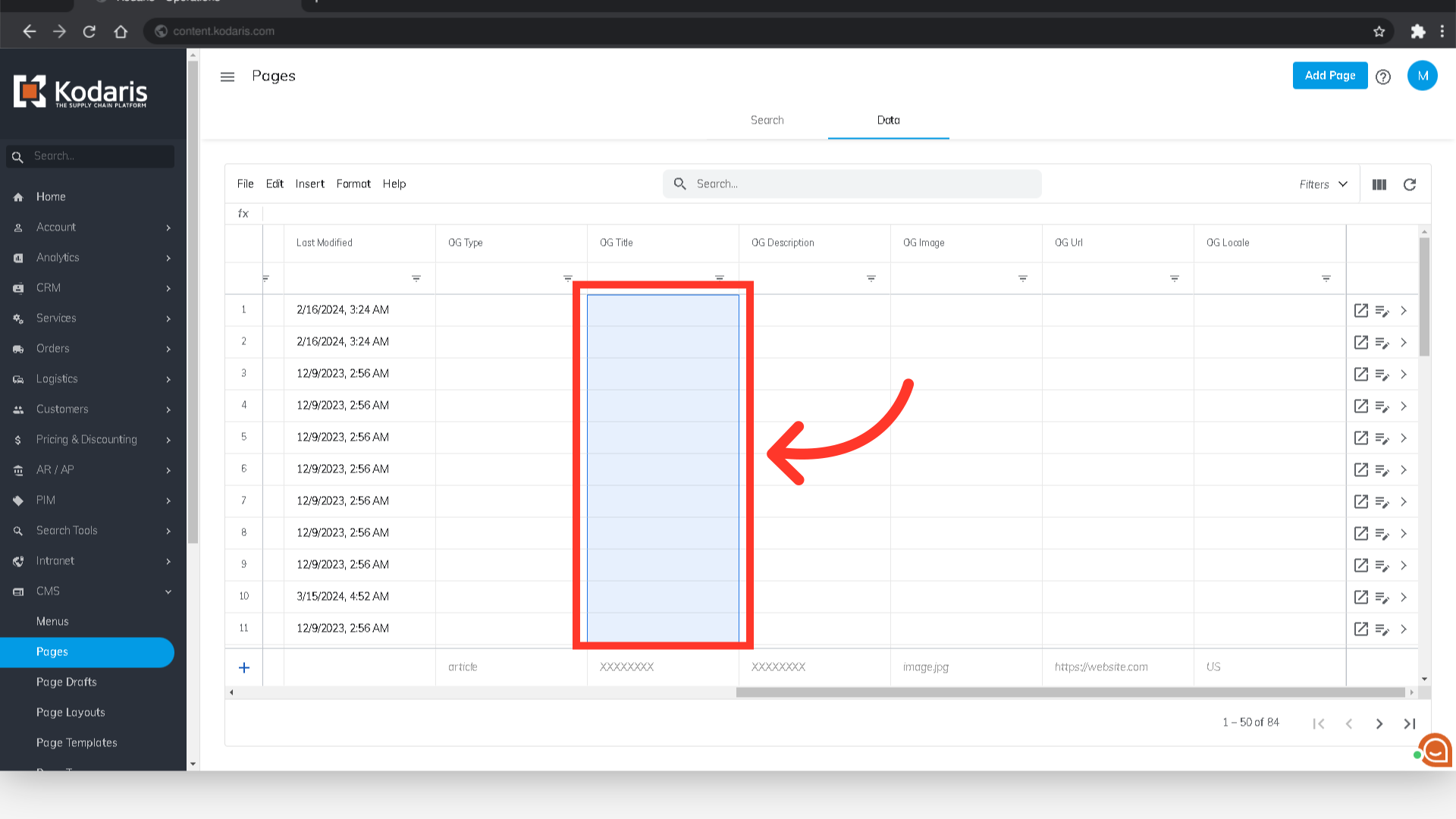The height and width of the screenshot is (819, 1456).
Task: Go to next page of results
Action: 1379,723
